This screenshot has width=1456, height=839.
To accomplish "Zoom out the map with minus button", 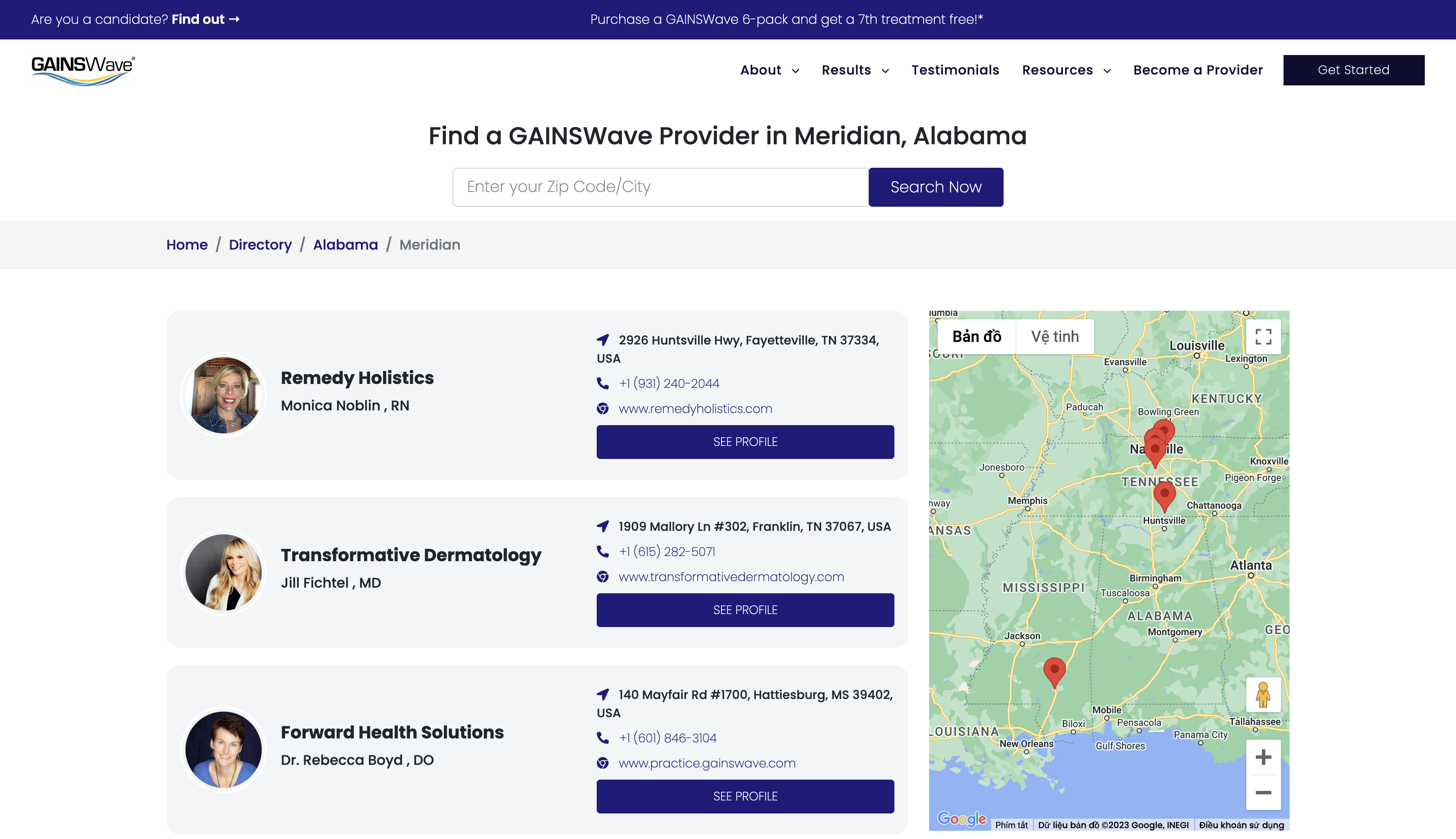I will (1263, 793).
